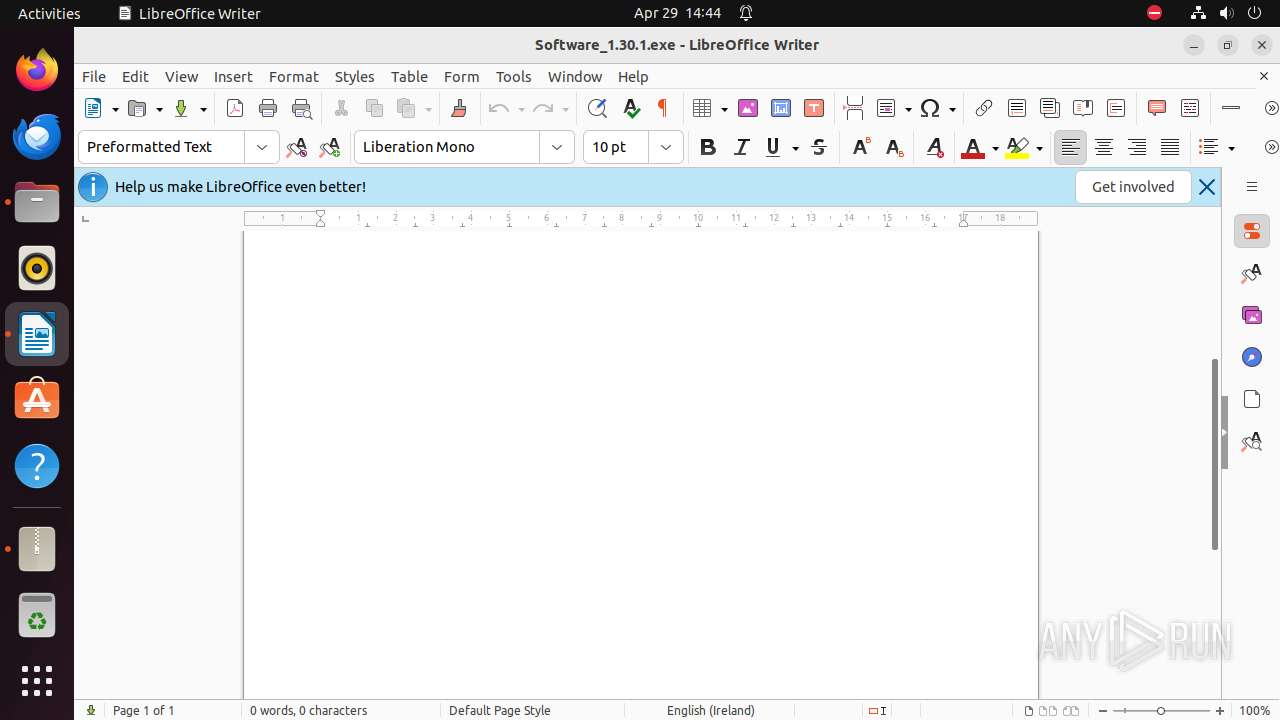Expand the Font Size dropdown

point(666,147)
